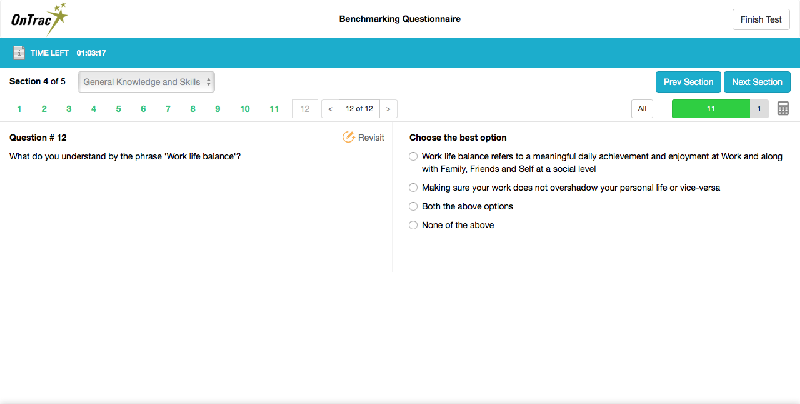Go to Next Section
The image size is (800, 404).
pos(757,82)
